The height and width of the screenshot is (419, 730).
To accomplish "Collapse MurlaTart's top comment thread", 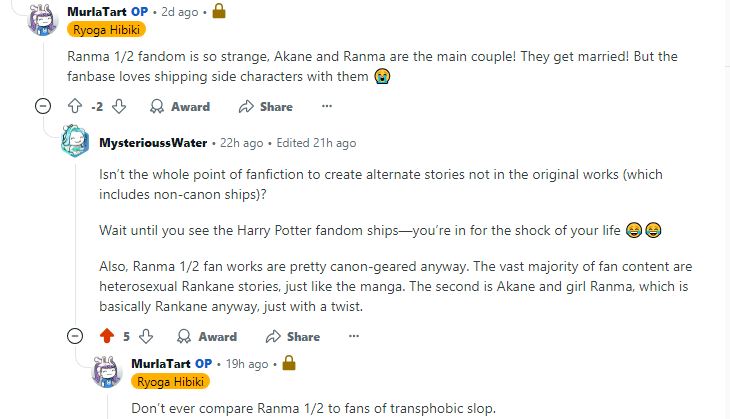I will (x=42, y=106).
